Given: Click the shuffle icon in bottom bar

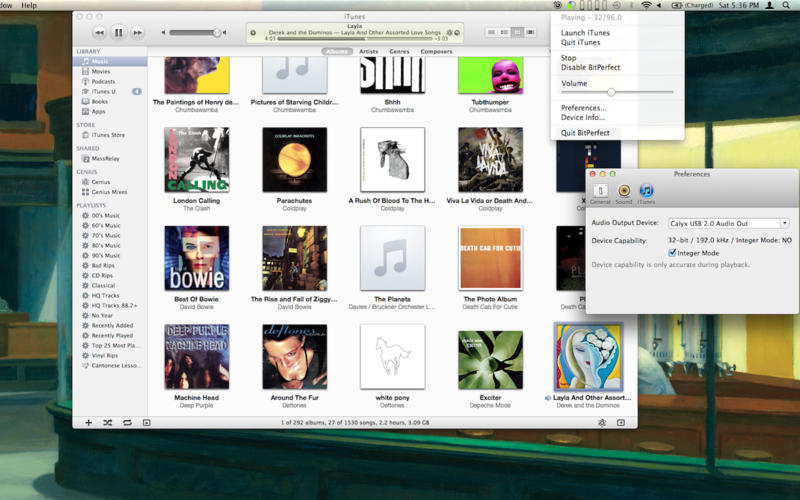Looking at the screenshot, I should tap(108, 423).
